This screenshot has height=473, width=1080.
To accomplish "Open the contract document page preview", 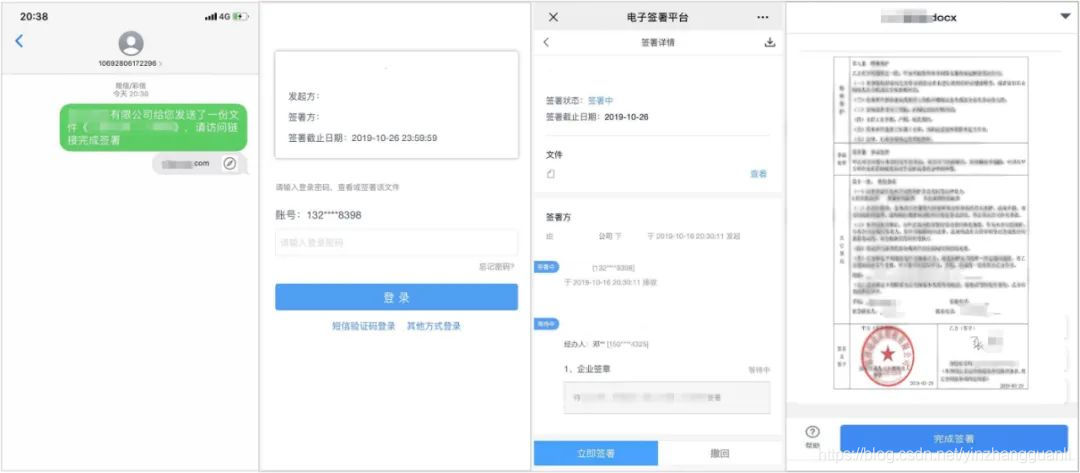I will point(931,222).
